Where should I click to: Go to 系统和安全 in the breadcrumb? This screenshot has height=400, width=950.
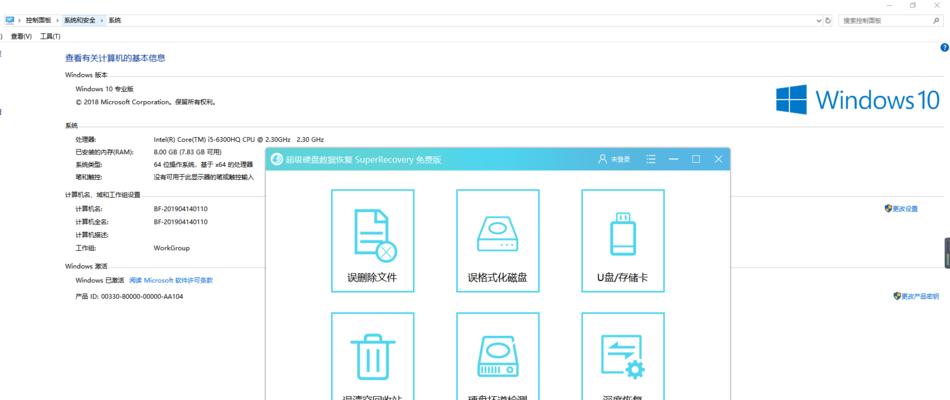pos(80,21)
